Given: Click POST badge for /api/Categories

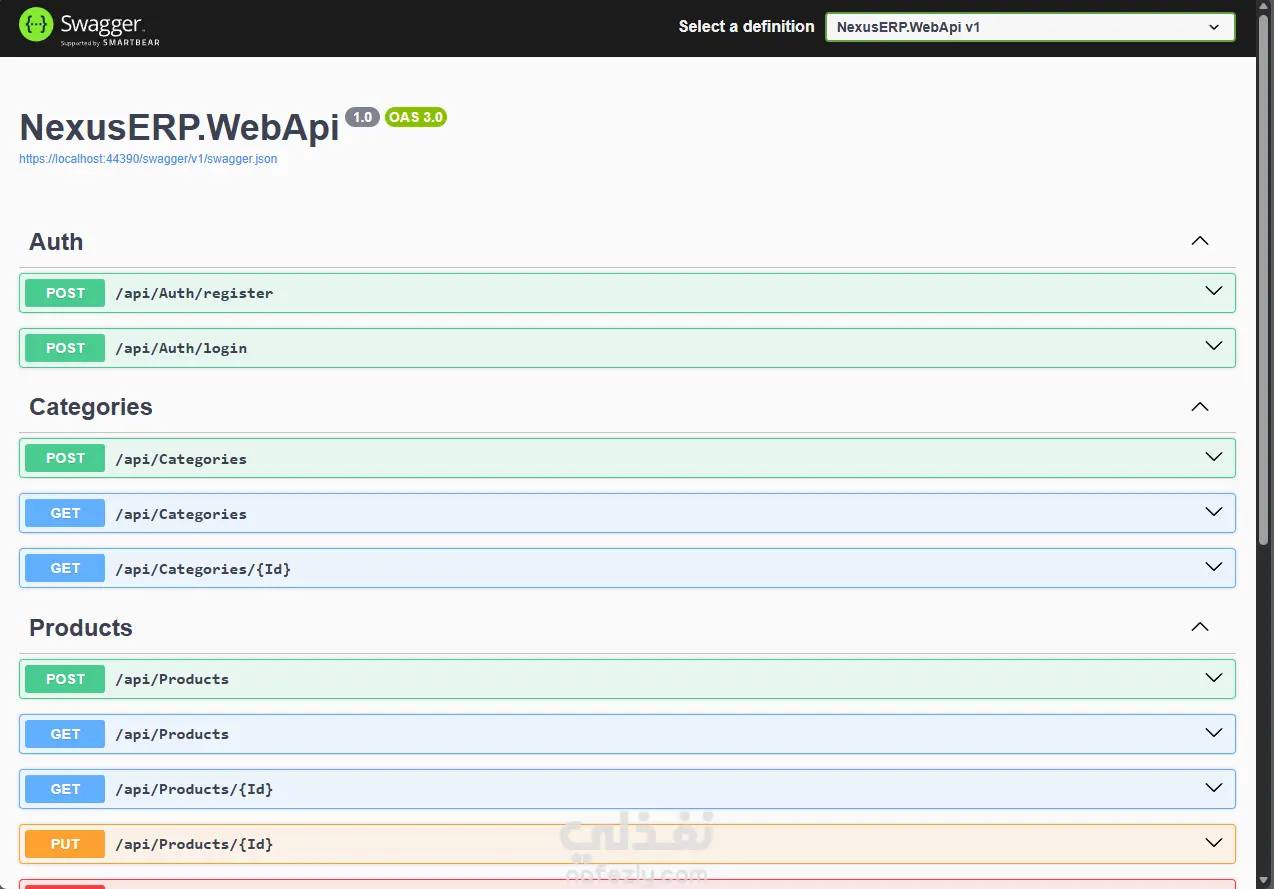Looking at the screenshot, I should [65, 458].
